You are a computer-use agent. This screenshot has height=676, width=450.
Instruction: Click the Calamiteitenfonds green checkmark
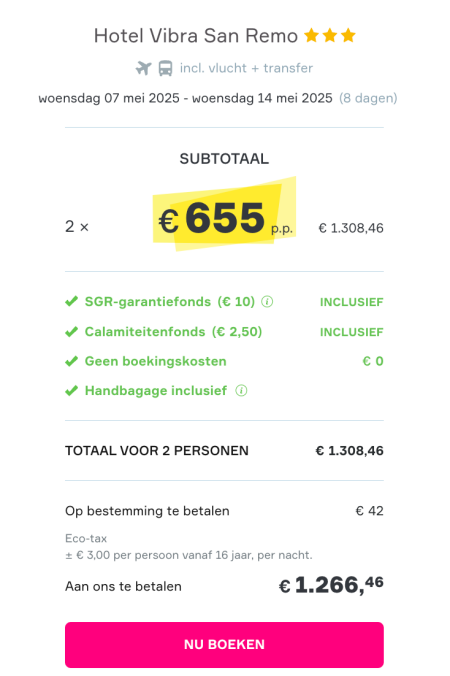pyautogui.click(x=72, y=332)
